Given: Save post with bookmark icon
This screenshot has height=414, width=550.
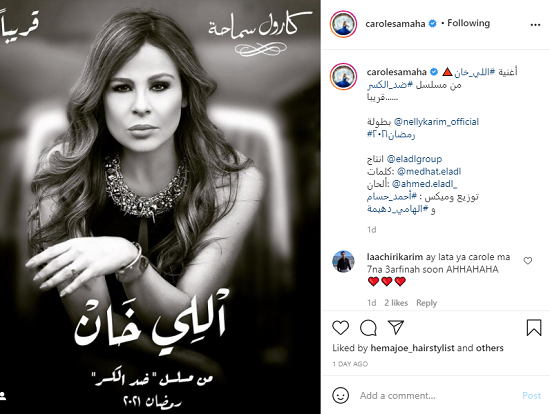Looking at the screenshot, I should coord(534,327).
